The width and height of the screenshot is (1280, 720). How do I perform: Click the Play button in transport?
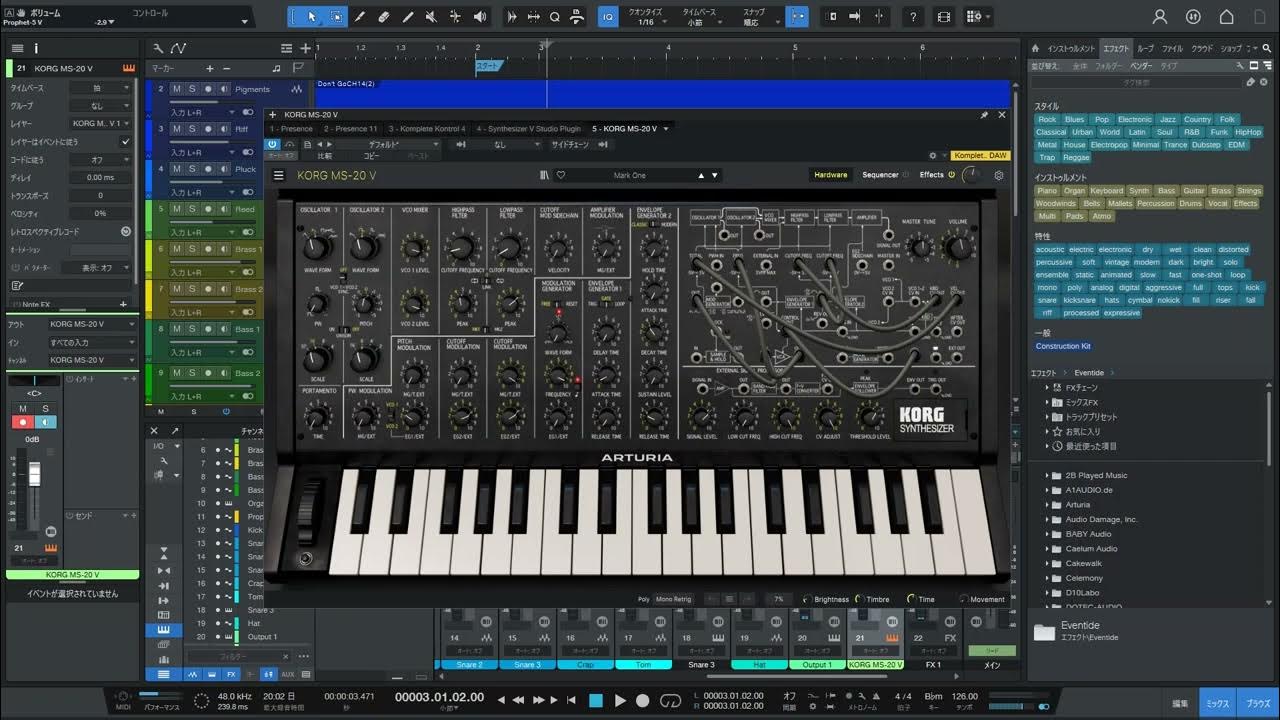coord(620,700)
